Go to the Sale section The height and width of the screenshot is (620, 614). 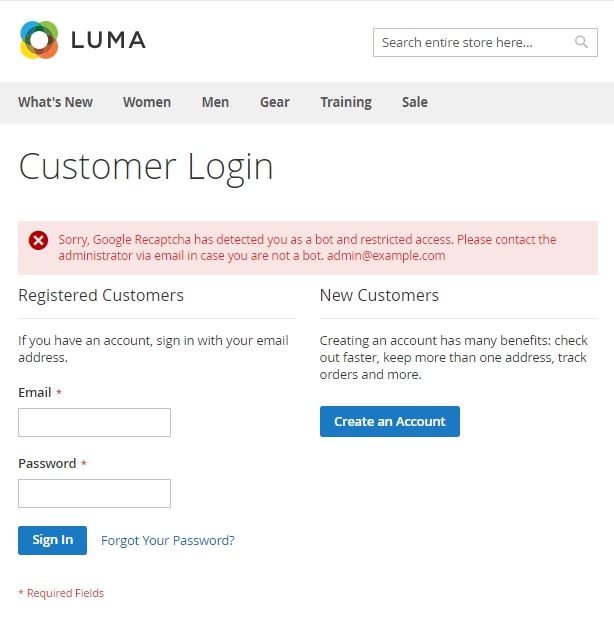coord(415,102)
